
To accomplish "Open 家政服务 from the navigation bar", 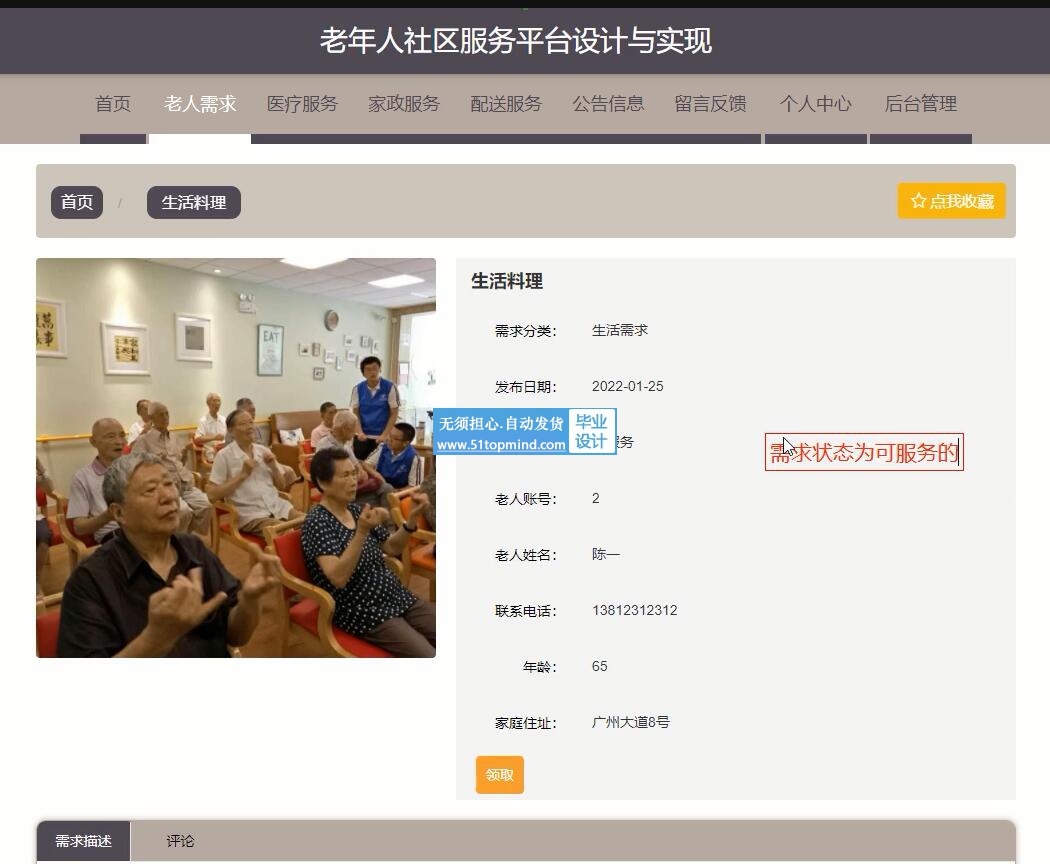I will pyautogui.click(x=404, y=104).
